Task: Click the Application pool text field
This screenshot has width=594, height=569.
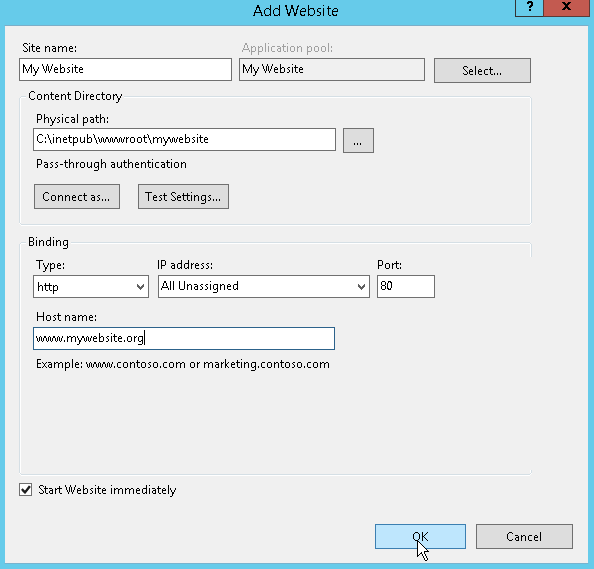Action: [x=332, y=69]
